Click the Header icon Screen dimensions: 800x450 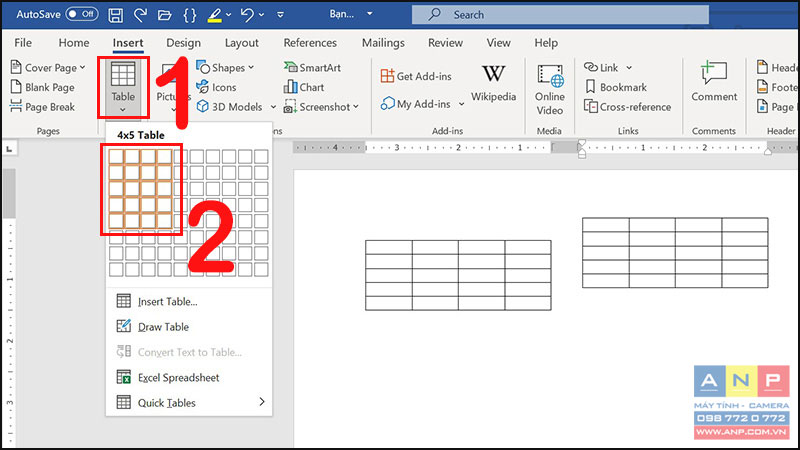[x=762, y=67]
